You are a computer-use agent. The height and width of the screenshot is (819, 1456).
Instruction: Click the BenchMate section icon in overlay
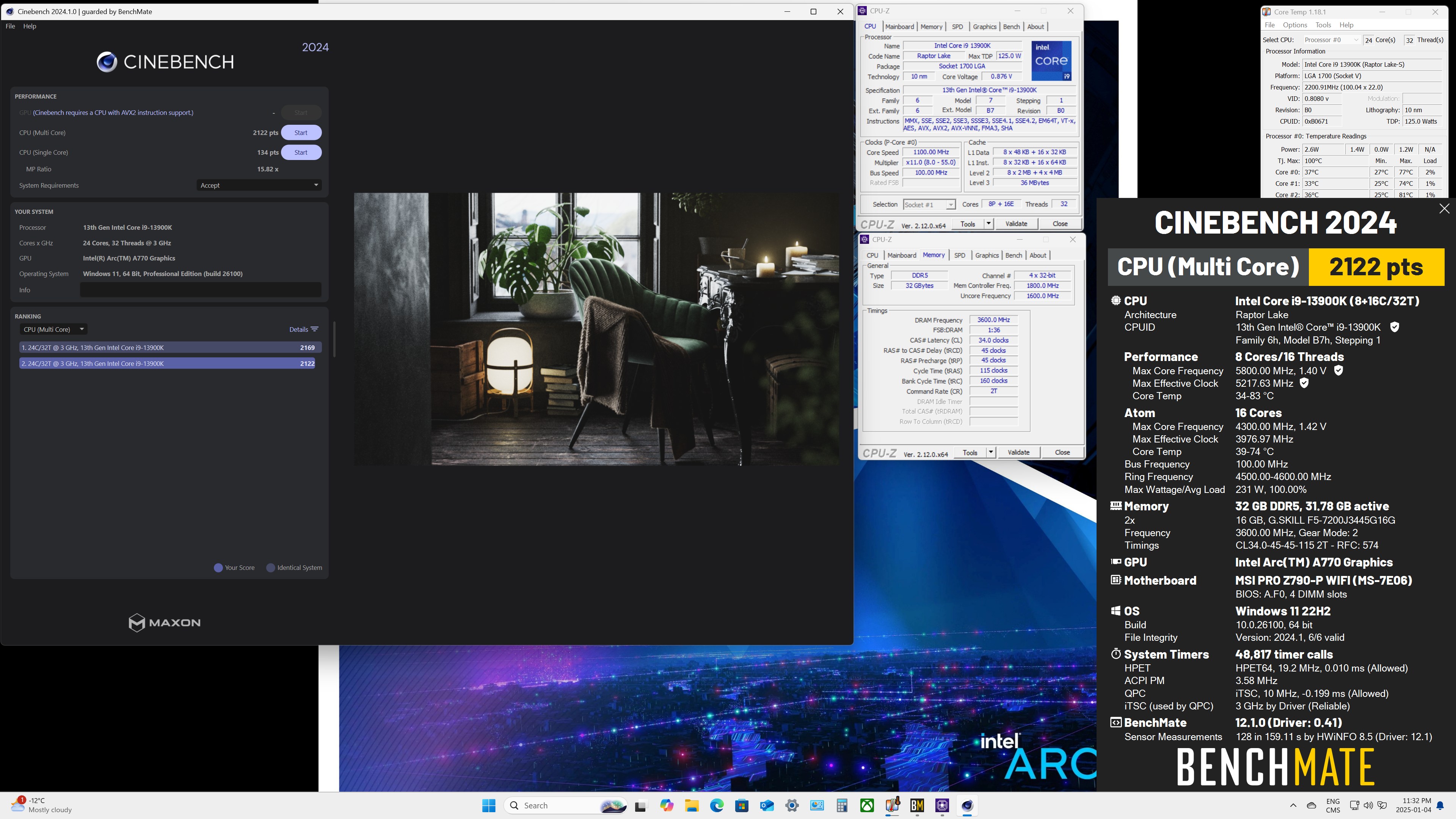(x=1116, y=722)
